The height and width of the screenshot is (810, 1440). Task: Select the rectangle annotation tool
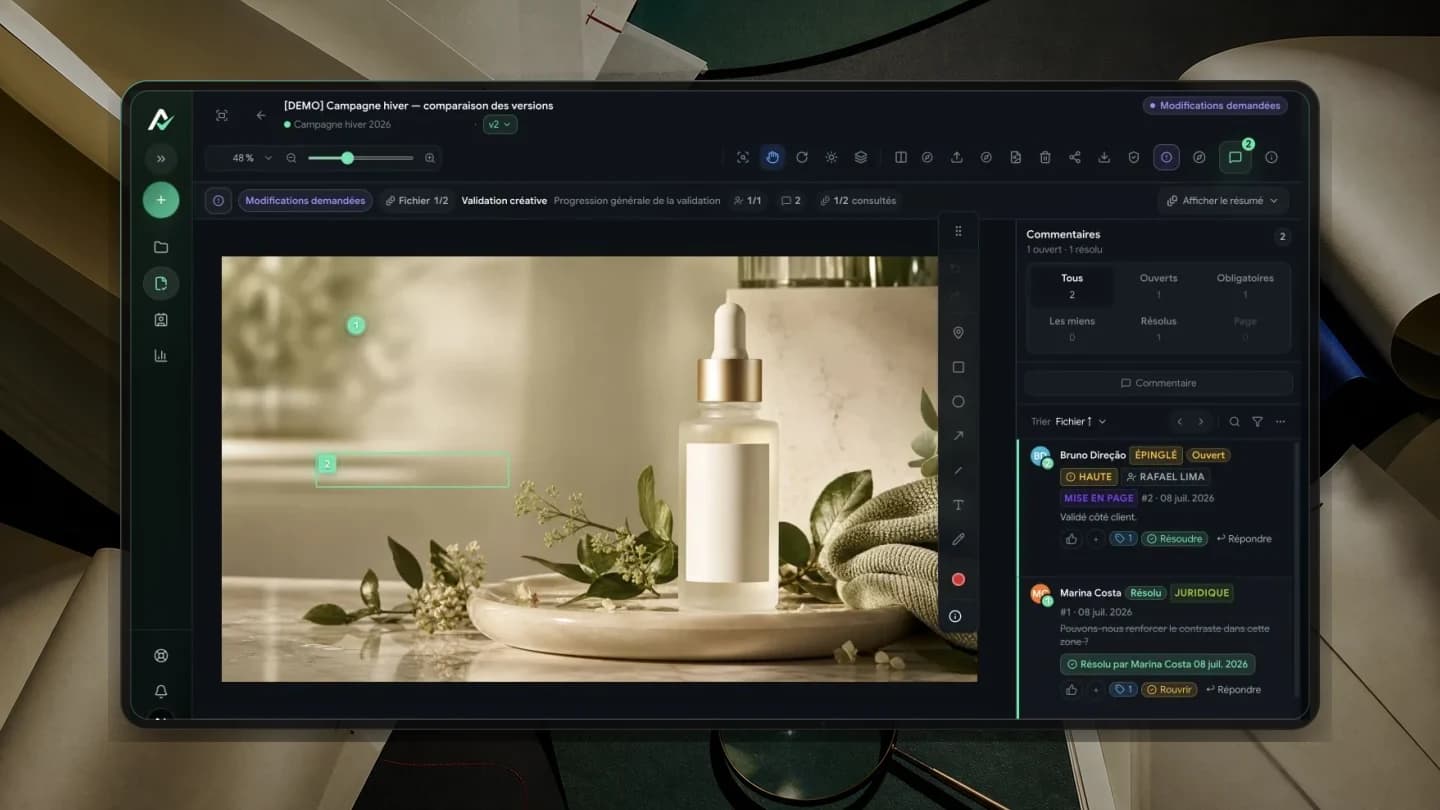(x=958, y=367)
